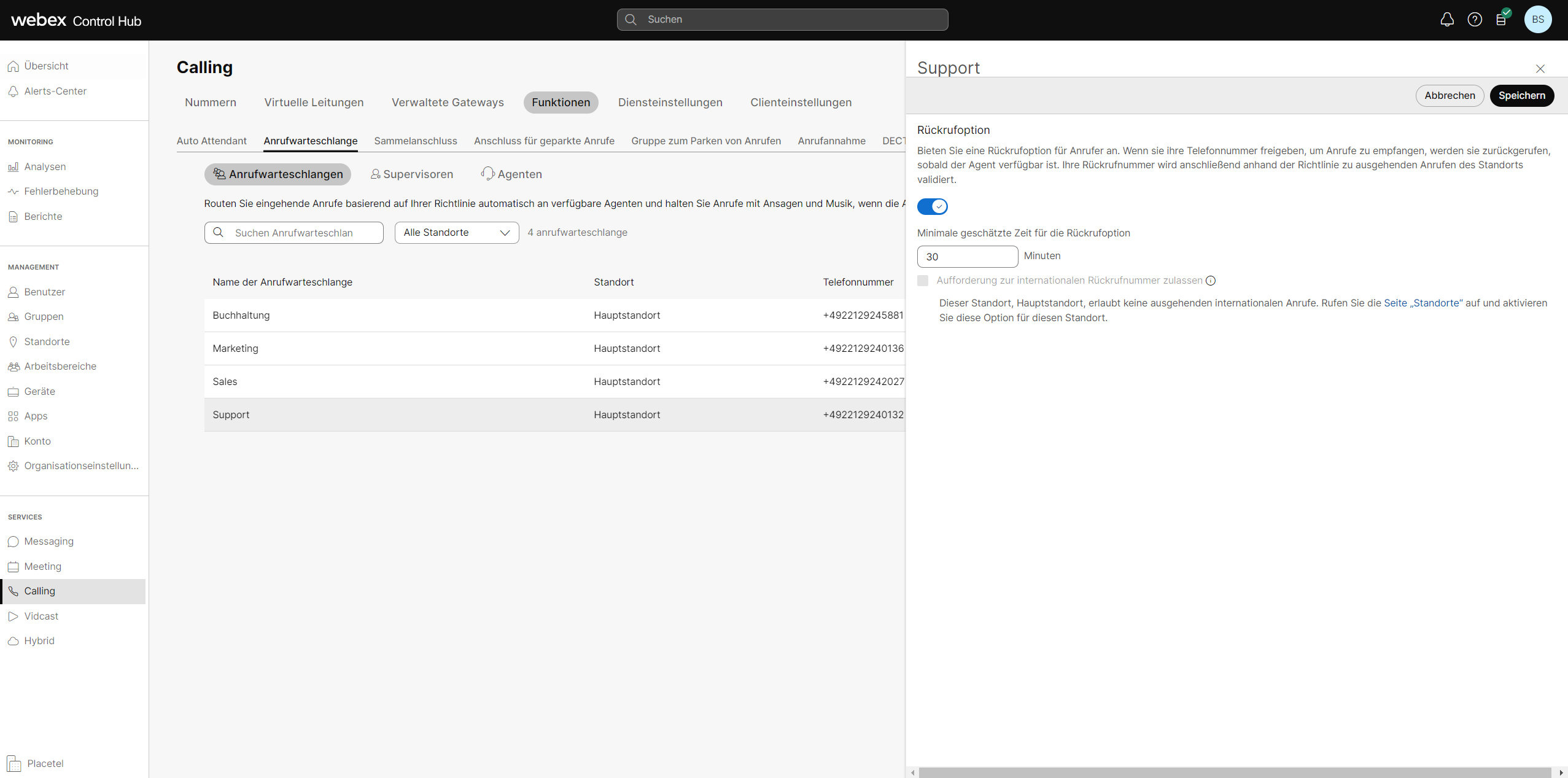Open the notifications bell icon
Screen dimensions: 1568x778
pyautogui.click(x=1446, y=20)
